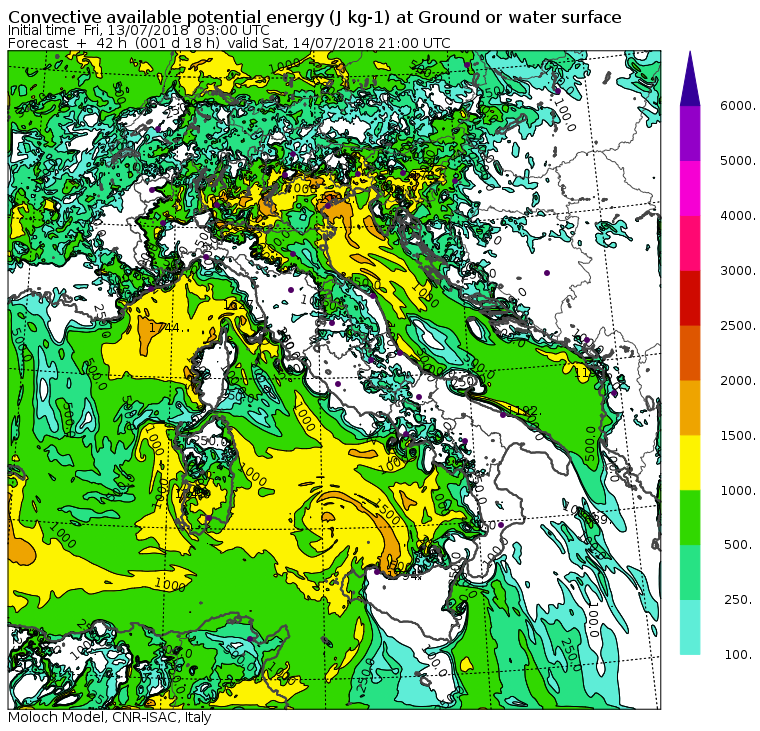Click the "4000." legend label
760x731 pixels.
738,216
